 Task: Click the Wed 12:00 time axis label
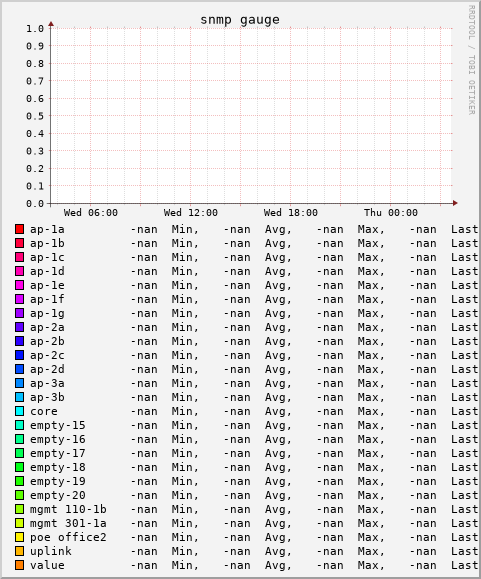(x=191, y=213)
